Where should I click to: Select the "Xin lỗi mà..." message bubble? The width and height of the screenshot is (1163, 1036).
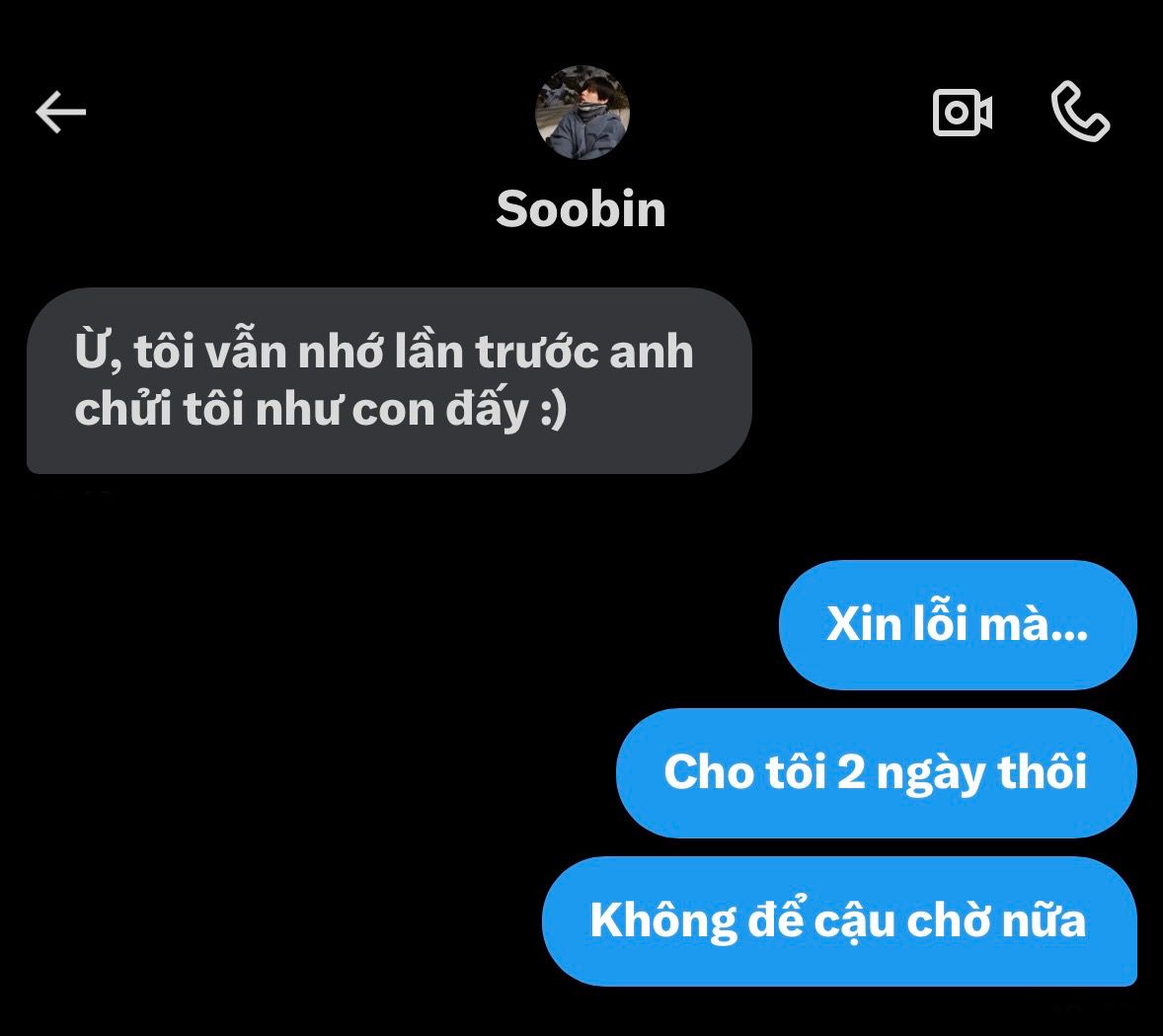(958, 625)
